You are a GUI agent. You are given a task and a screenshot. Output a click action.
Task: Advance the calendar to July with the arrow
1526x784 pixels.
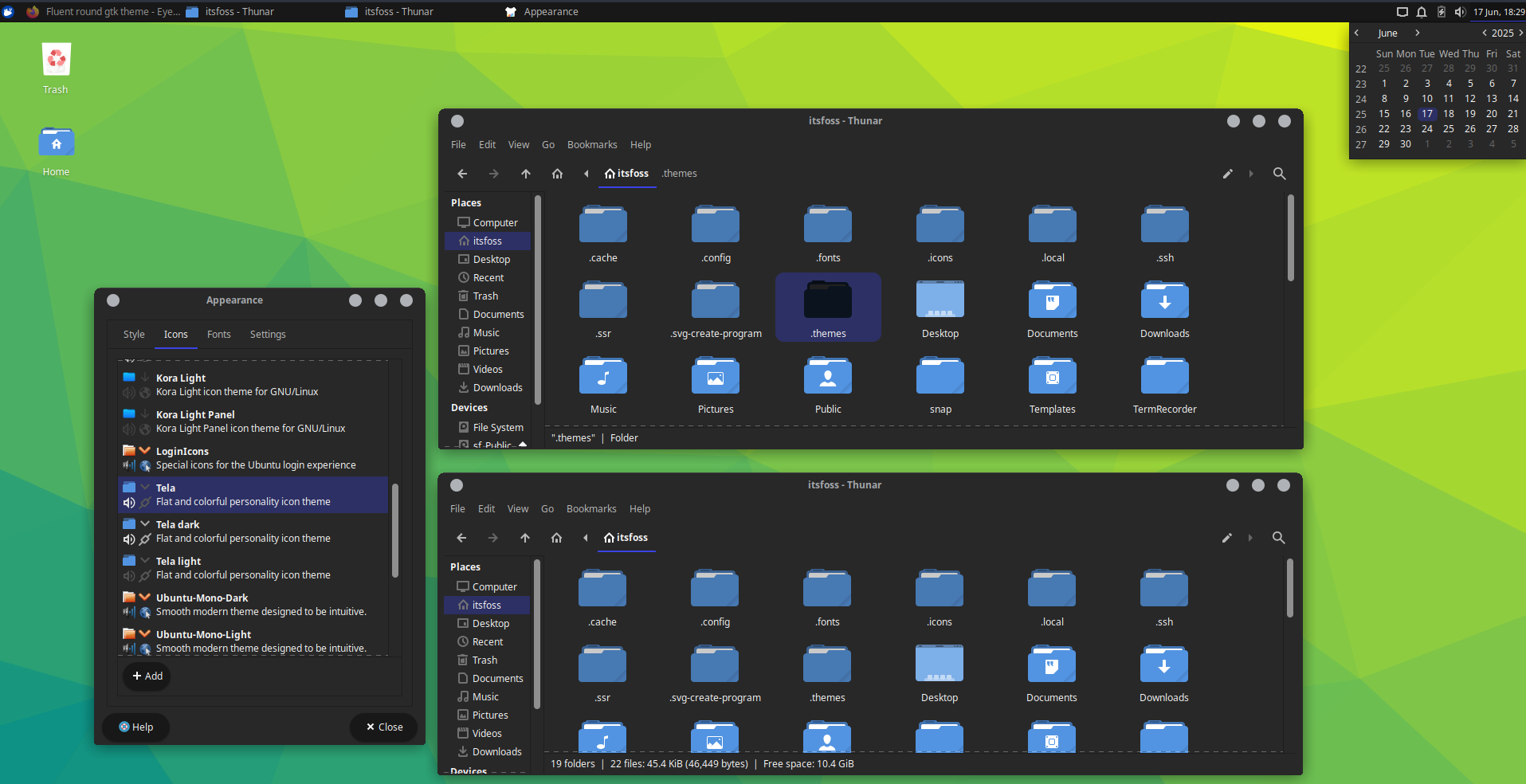tap(1418, 33)
